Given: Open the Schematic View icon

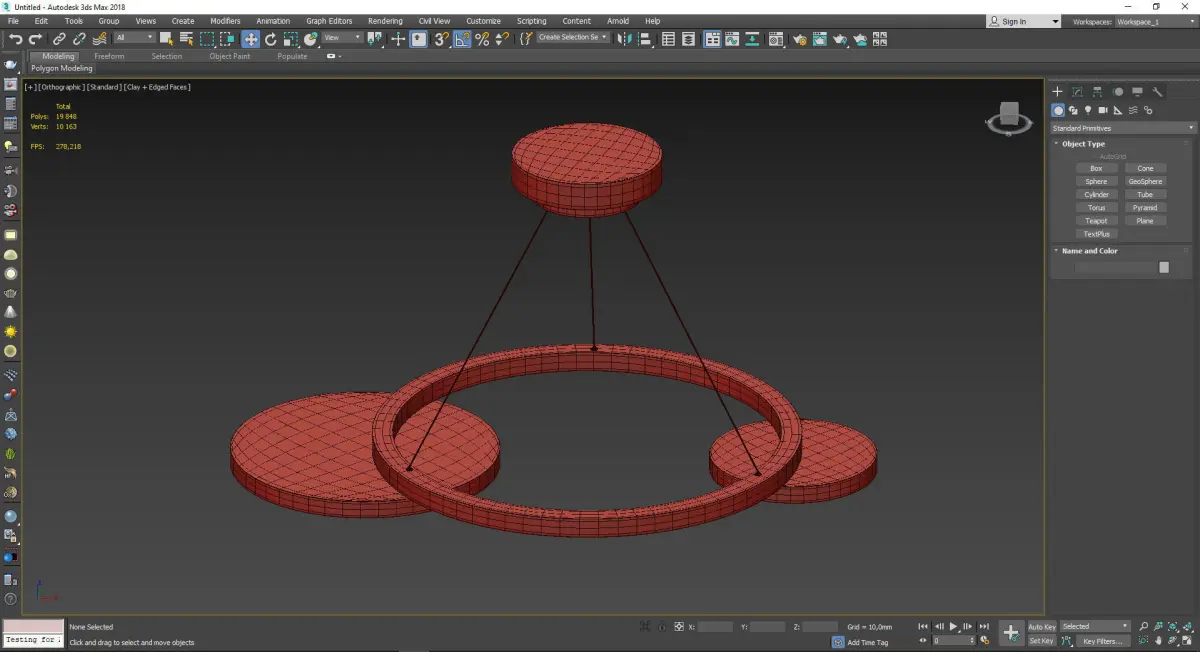Looking at the screenshot, I should pyautogui.click(x=751, y=39).
